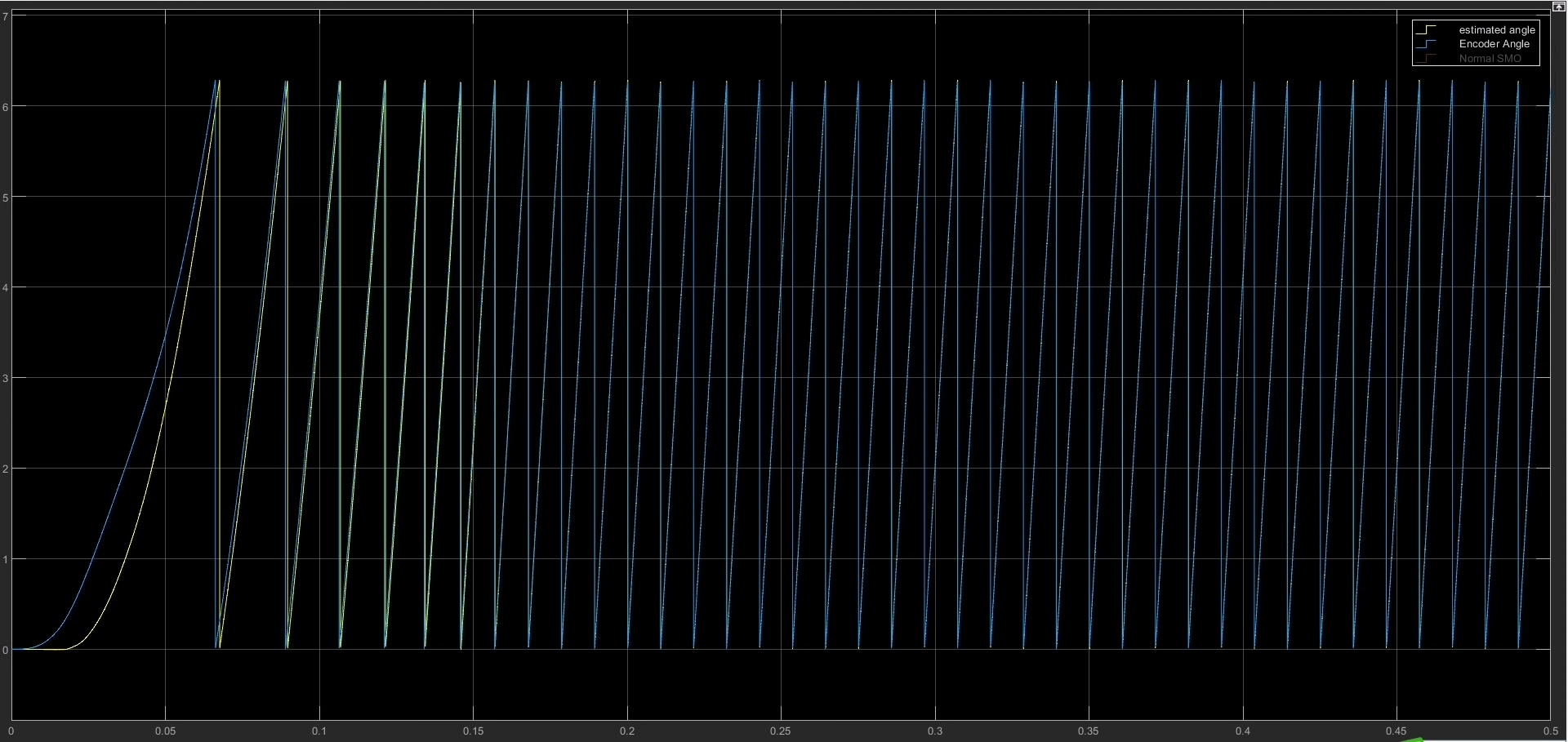Click the x-axis tick label 0.2
1568x742 pixels.
click(627, 731)
